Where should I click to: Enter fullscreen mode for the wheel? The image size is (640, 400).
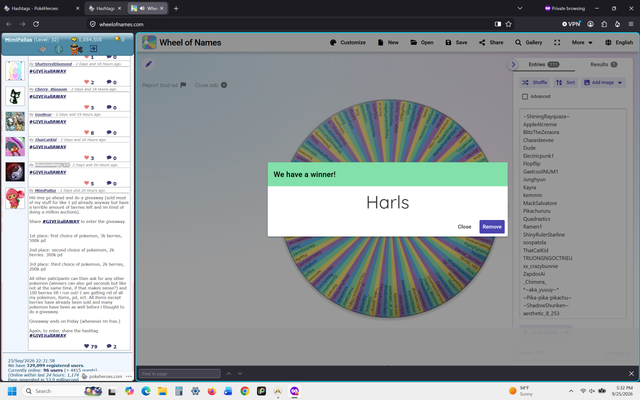click(557, 42)
